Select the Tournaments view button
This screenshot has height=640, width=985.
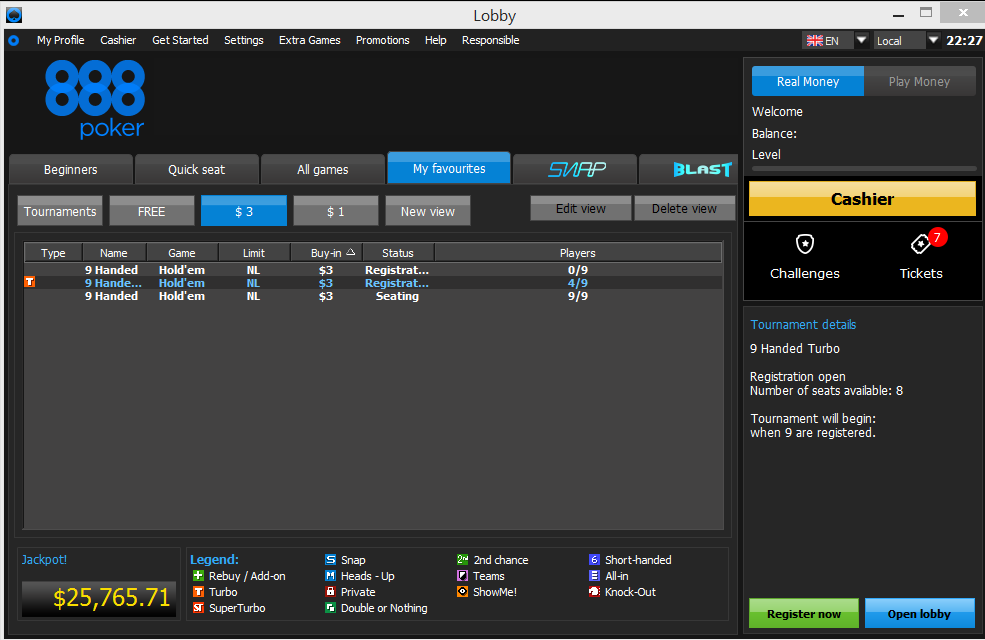(x=60, y=211)
